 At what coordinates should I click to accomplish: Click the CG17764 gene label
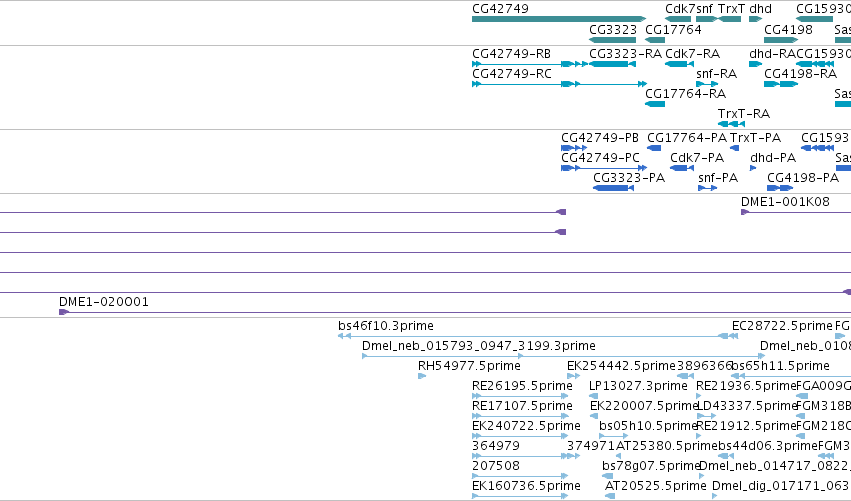pyautogui.click(x=673, y=30)
